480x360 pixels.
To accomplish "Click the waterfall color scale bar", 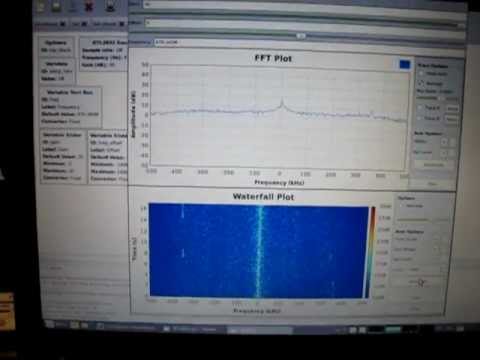I will point(371,252).
